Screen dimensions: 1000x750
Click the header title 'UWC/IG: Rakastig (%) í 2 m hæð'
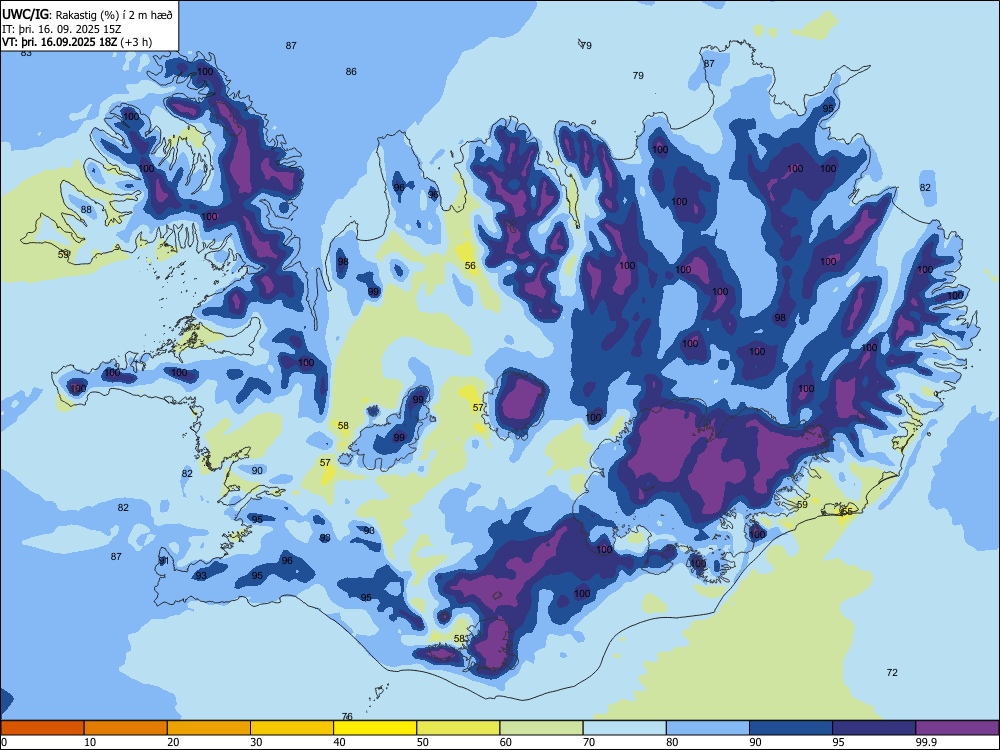pos(87,14)
